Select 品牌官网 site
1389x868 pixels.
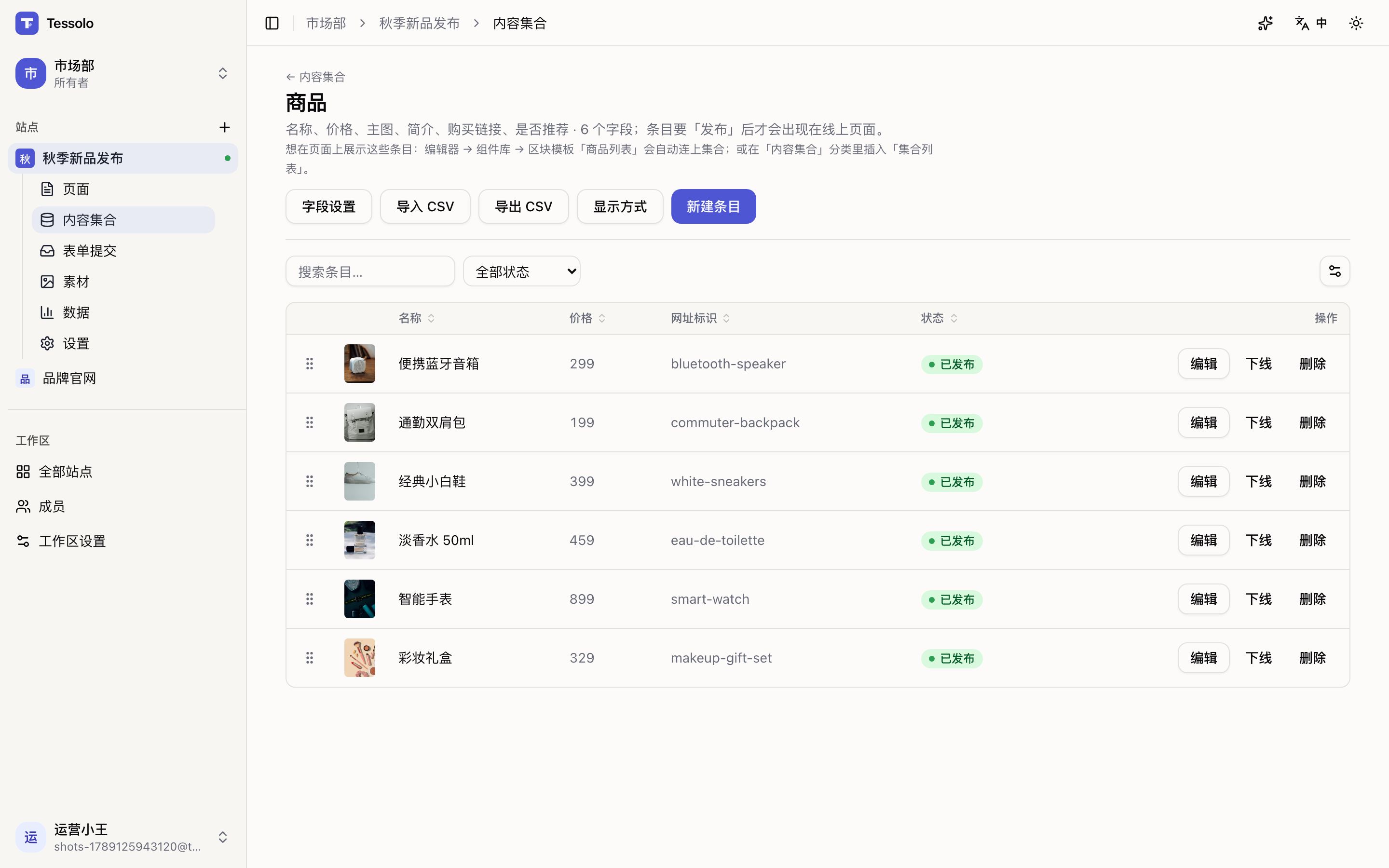pos(123,379)
